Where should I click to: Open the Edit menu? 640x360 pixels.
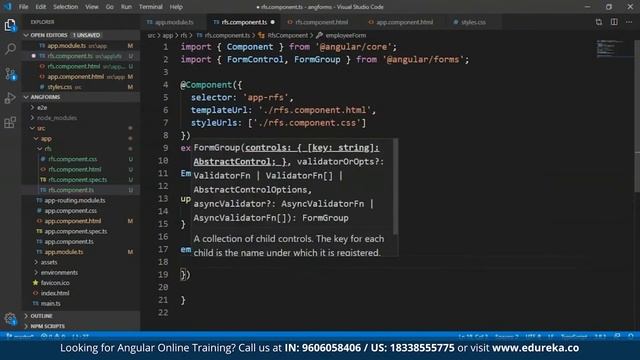coord(40,7)
